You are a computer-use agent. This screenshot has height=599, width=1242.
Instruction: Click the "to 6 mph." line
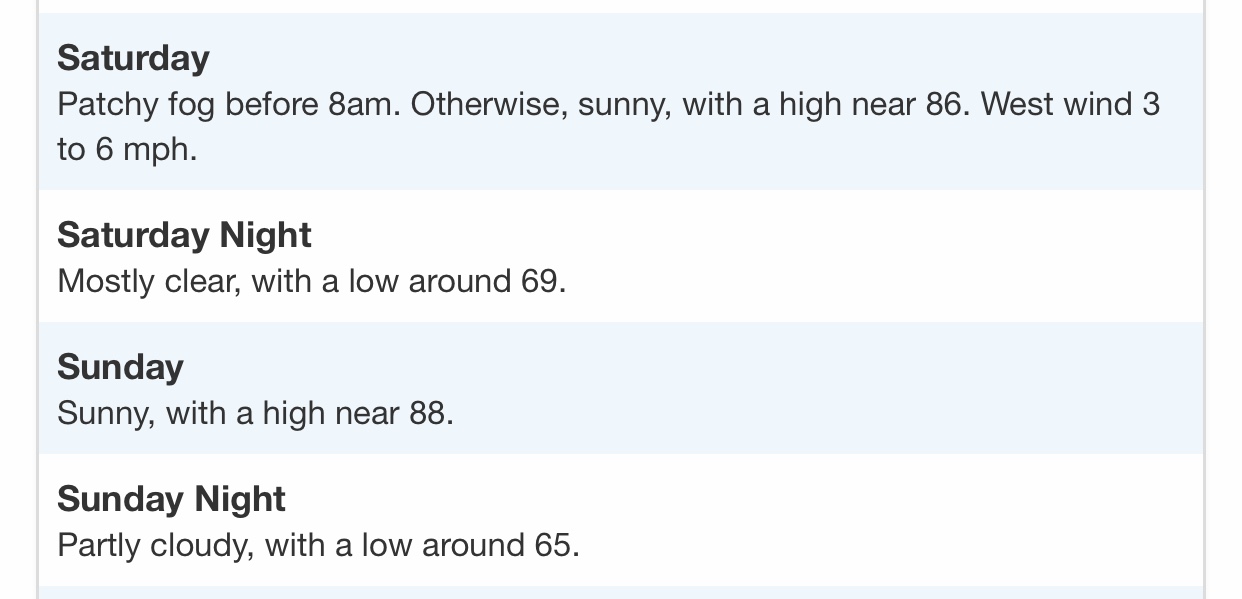[x=127, y=149]
